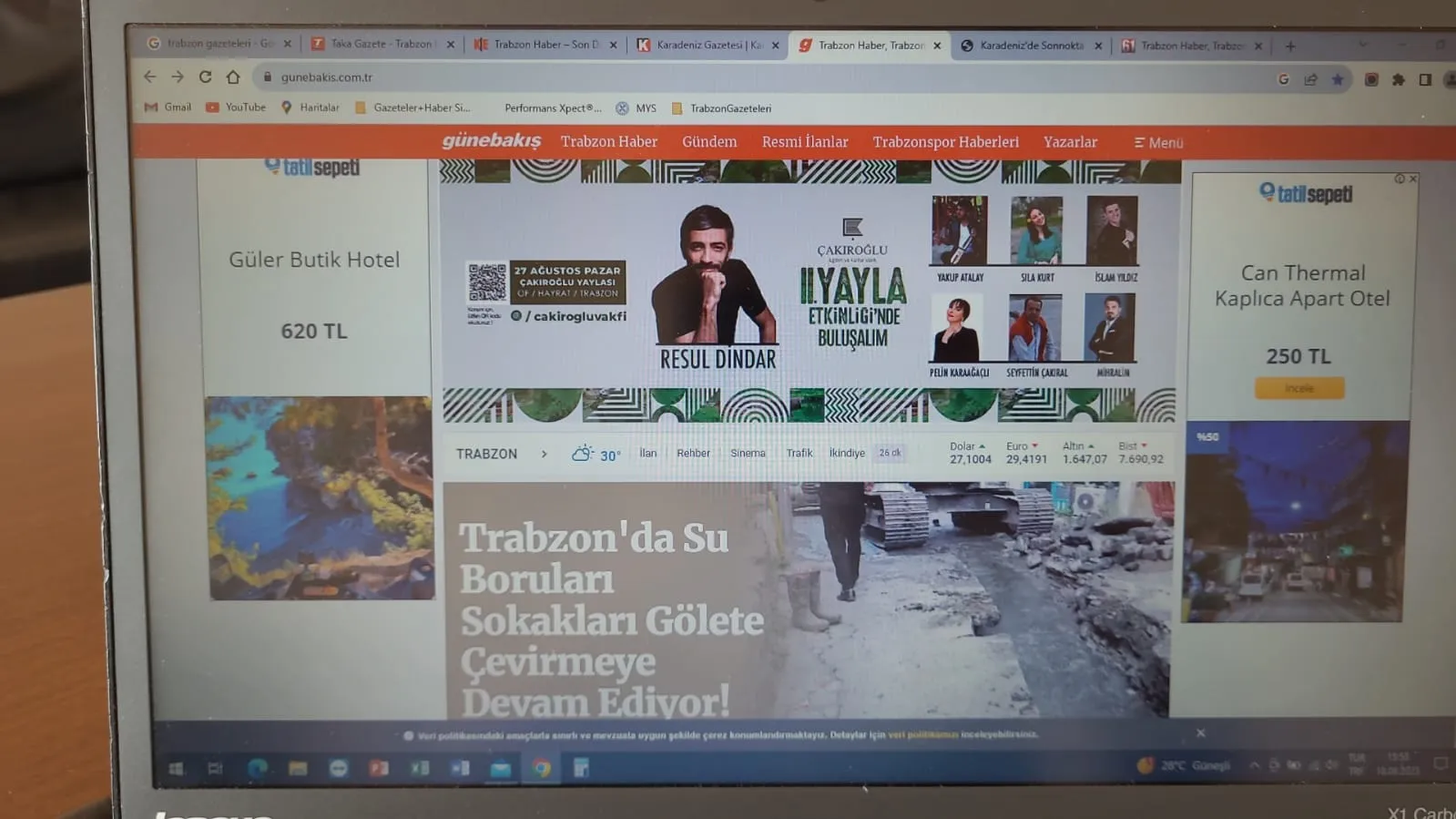The width and height of the screenshot is (1456, 819).
Task: Switch to the Karadeniz Gazetesi tab
Action: coord(708,45)
